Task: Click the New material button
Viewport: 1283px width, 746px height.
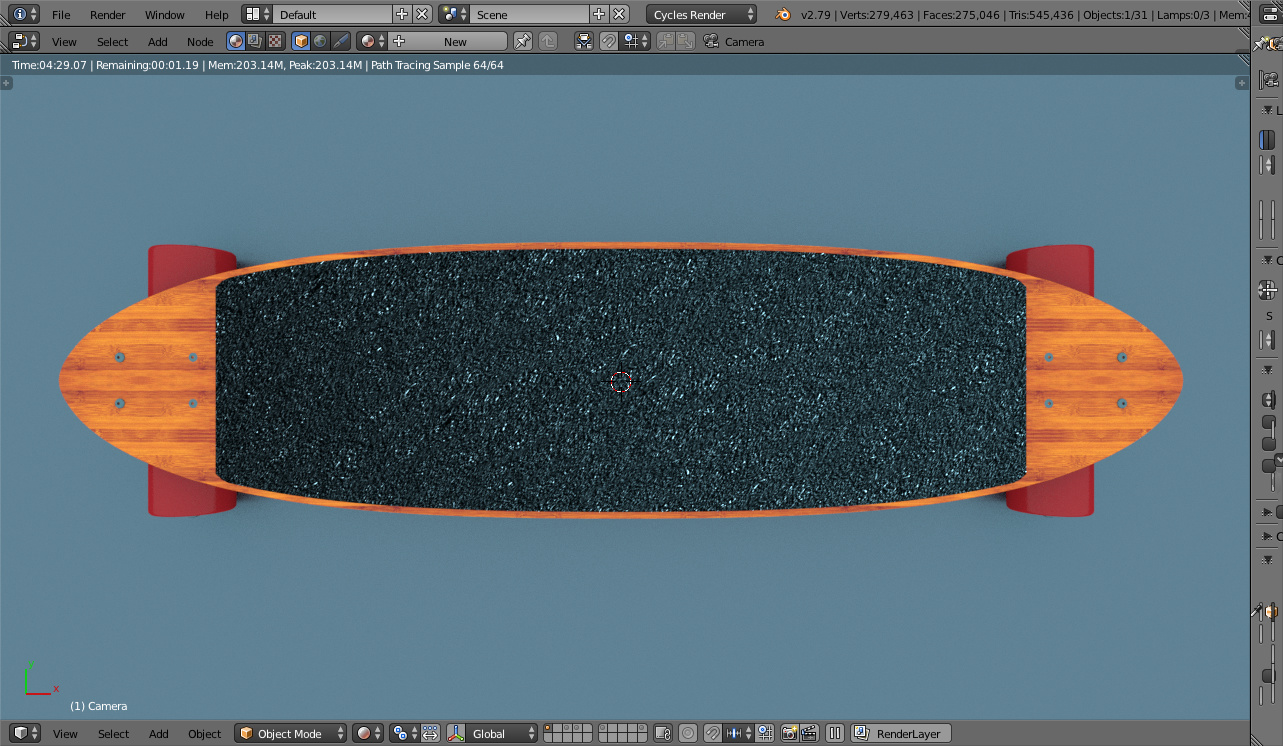Action: 454,42
